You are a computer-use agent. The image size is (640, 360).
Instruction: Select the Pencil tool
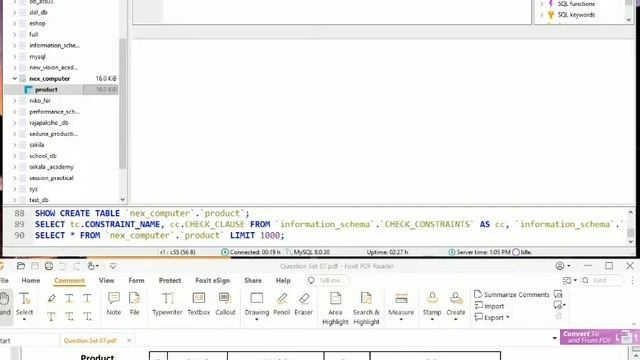coord(282,304)
